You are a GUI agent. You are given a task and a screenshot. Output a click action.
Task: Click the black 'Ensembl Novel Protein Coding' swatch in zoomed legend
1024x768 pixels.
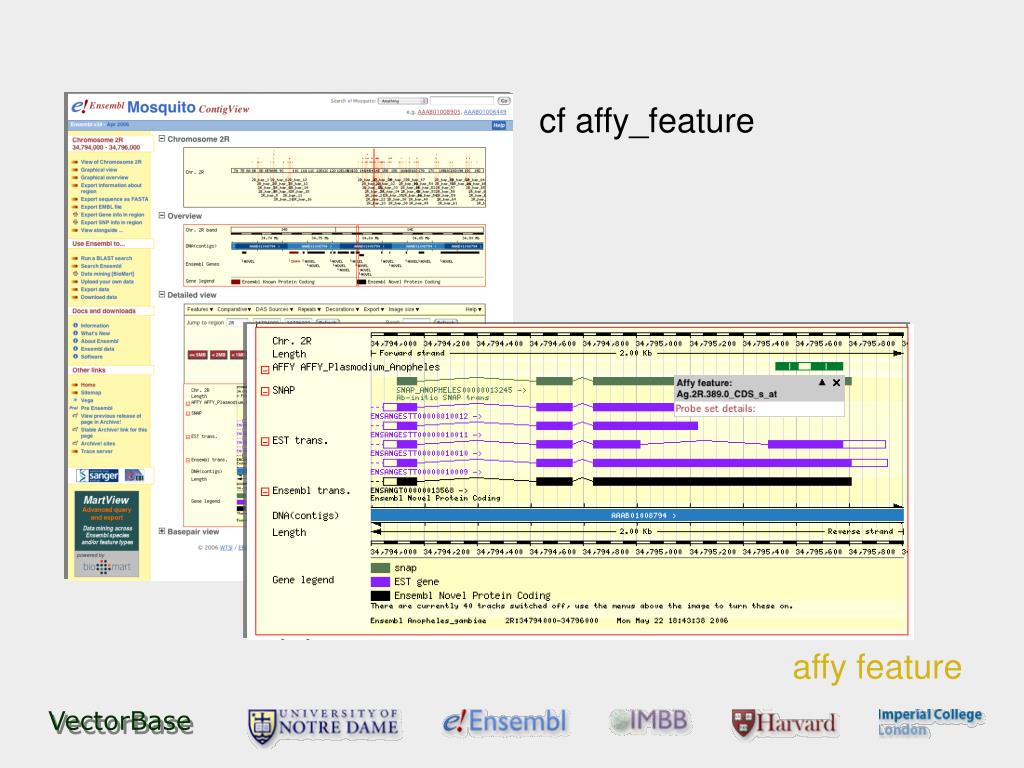tap(380, 596)
